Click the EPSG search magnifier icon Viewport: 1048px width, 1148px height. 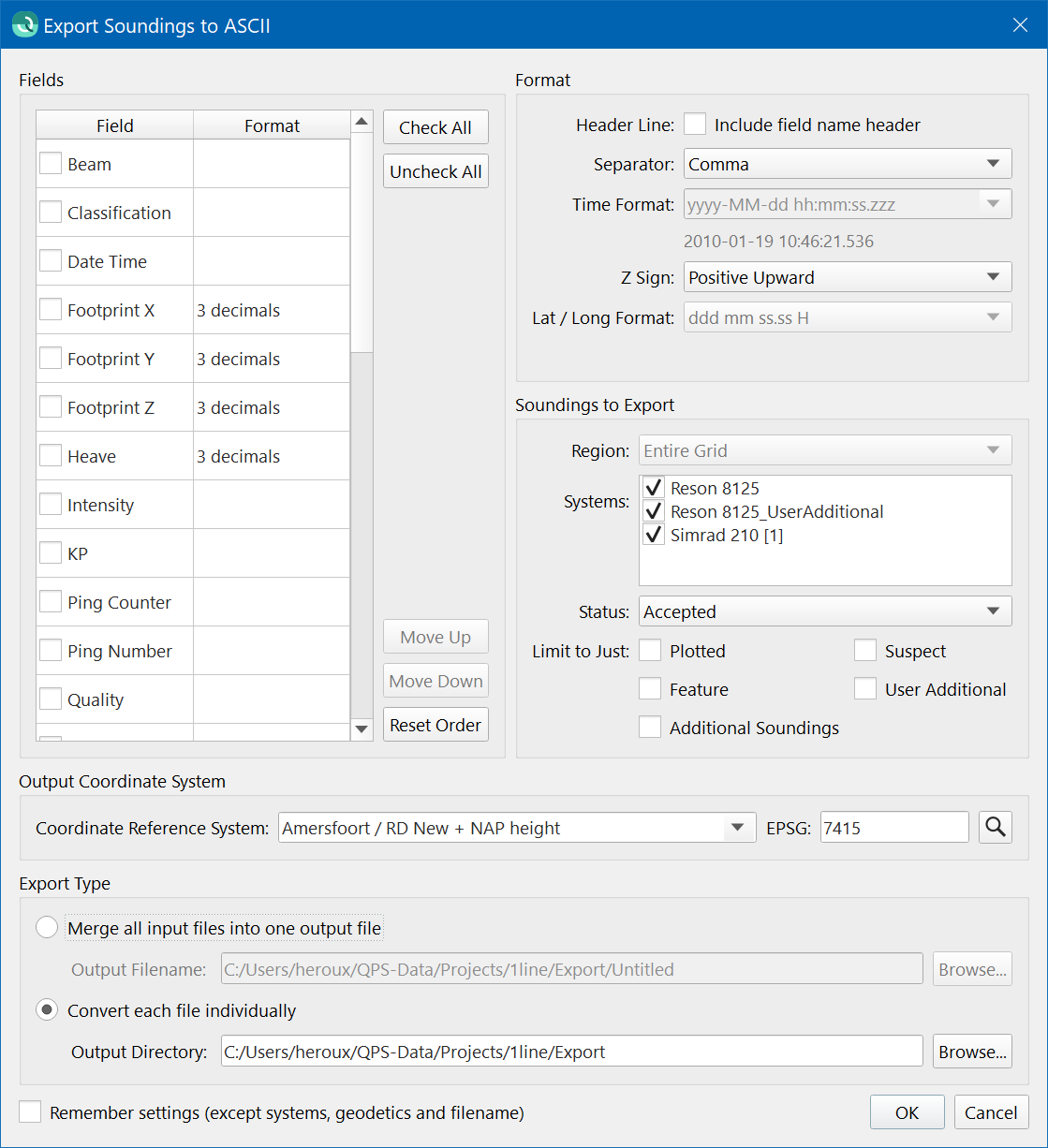click(996, 827)
